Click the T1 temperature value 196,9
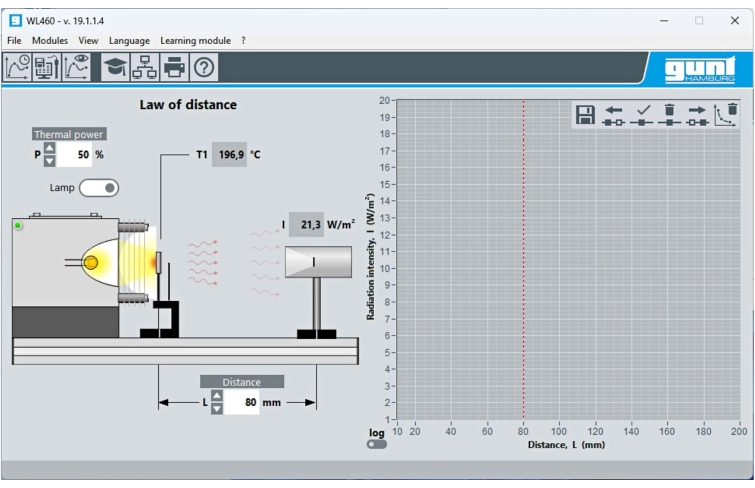The image size is (755, 488). 230,155
